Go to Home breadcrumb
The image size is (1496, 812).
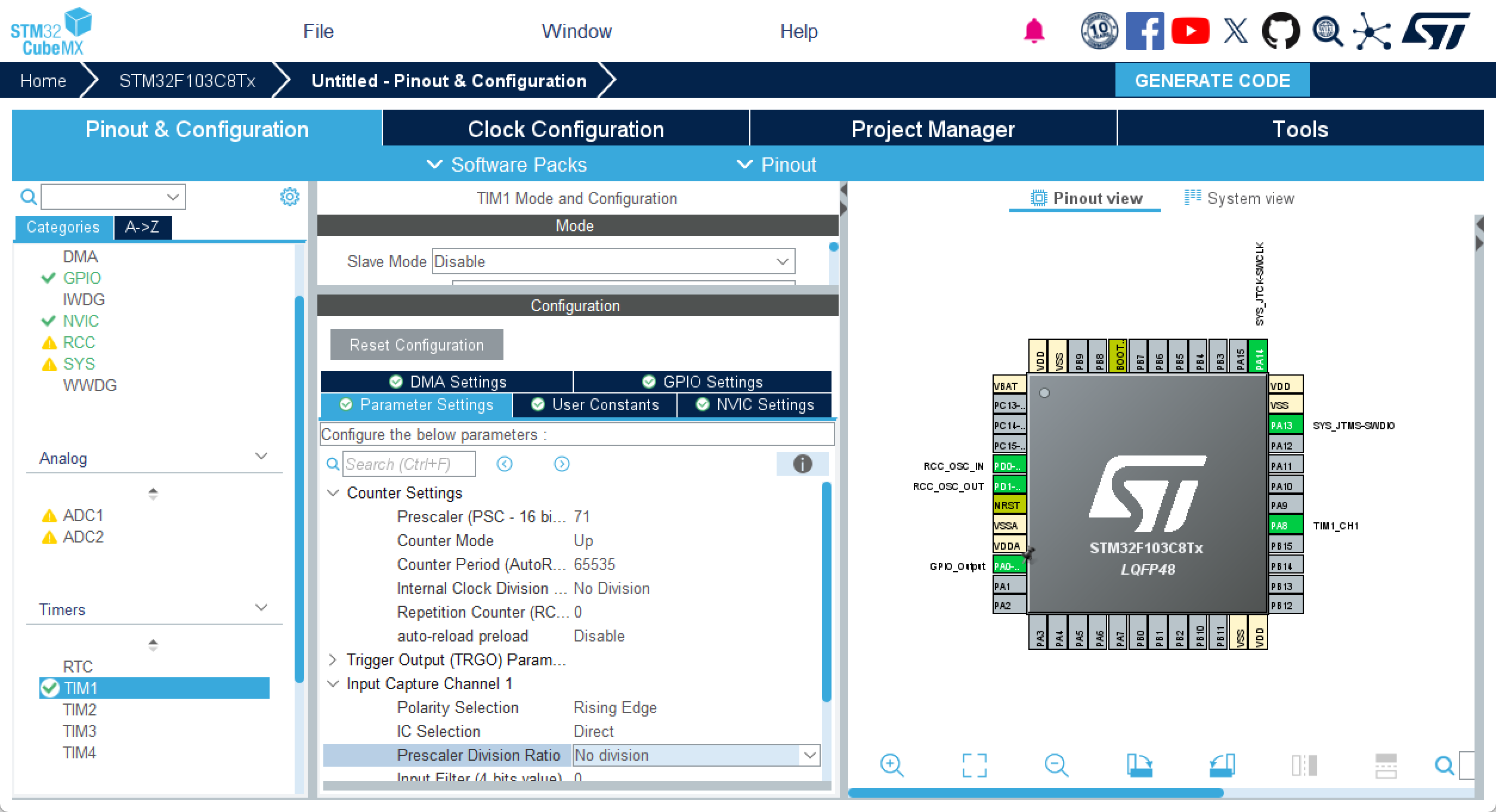coord(43,80)
